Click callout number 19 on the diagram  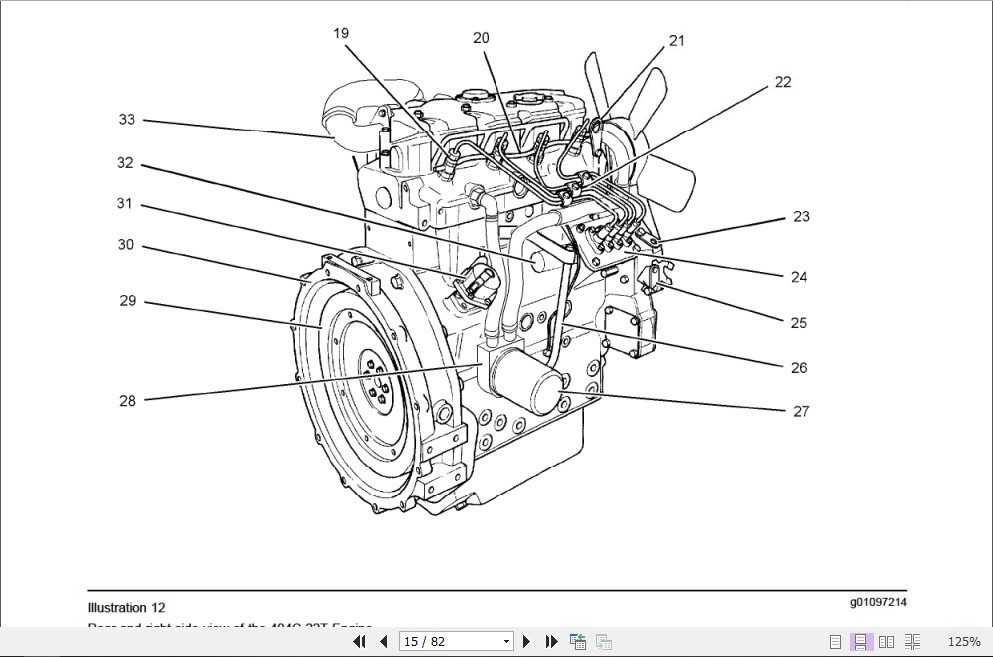[x=341, y=32]
